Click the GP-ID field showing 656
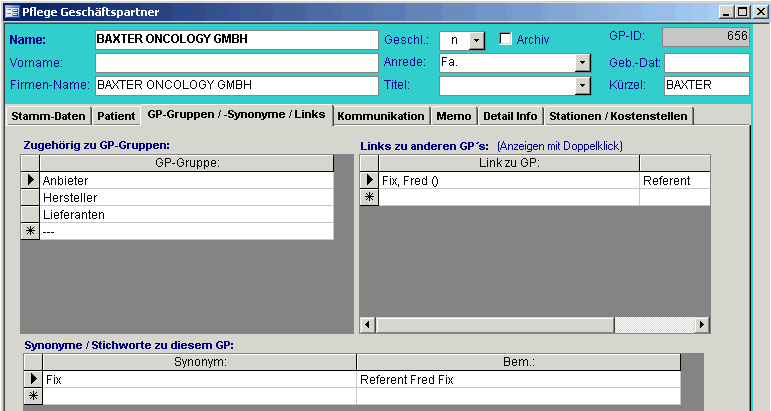 [706, 37]
